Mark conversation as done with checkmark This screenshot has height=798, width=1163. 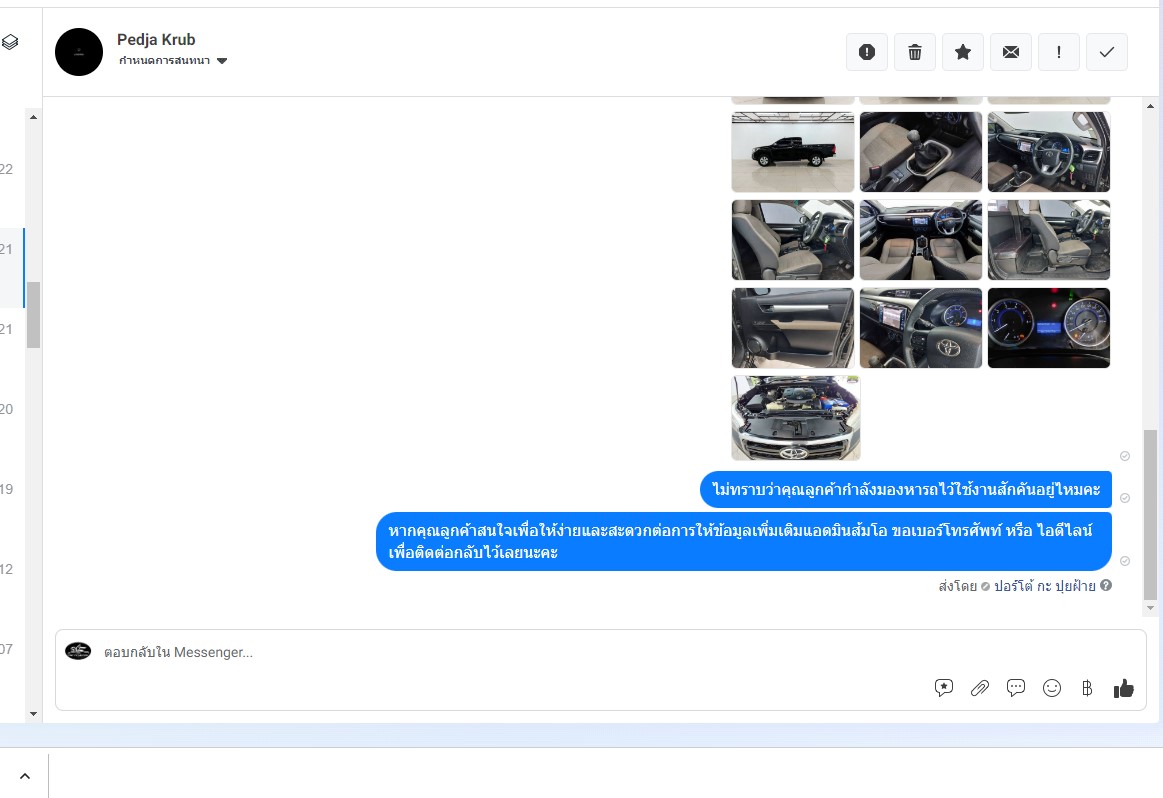coord(1107,52)
